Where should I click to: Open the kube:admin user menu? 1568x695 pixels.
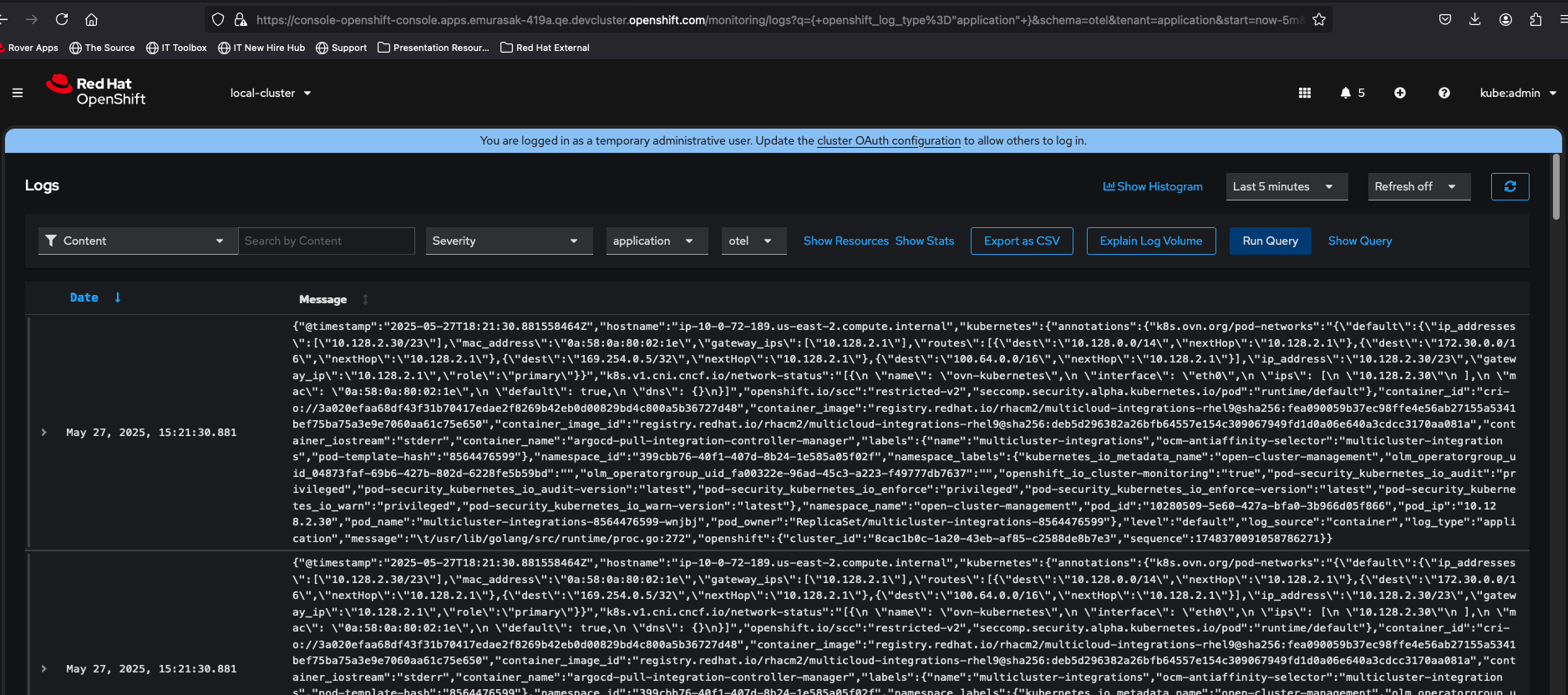pos(1518,93)
